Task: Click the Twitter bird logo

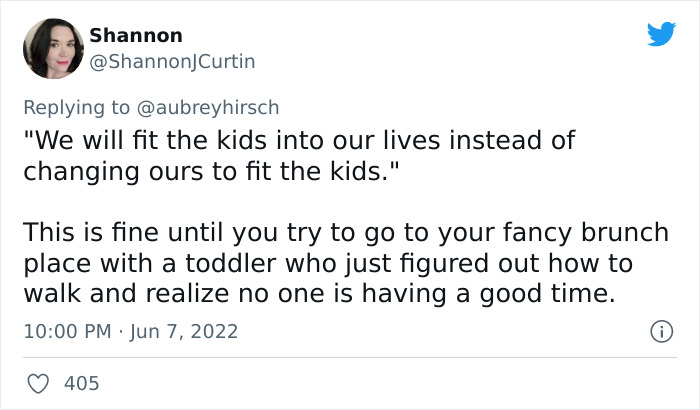Action: [661, 34]
